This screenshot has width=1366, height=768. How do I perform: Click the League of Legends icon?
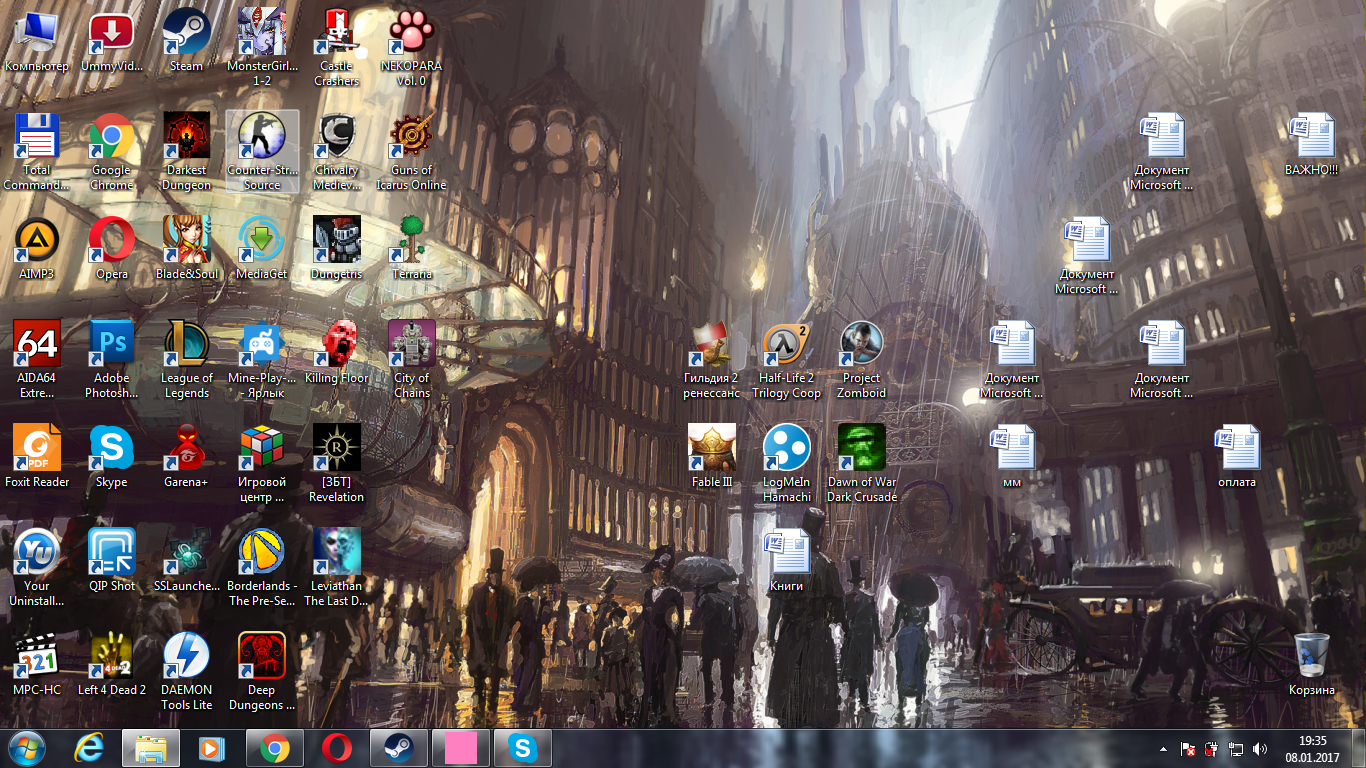[x=187, y=361]
